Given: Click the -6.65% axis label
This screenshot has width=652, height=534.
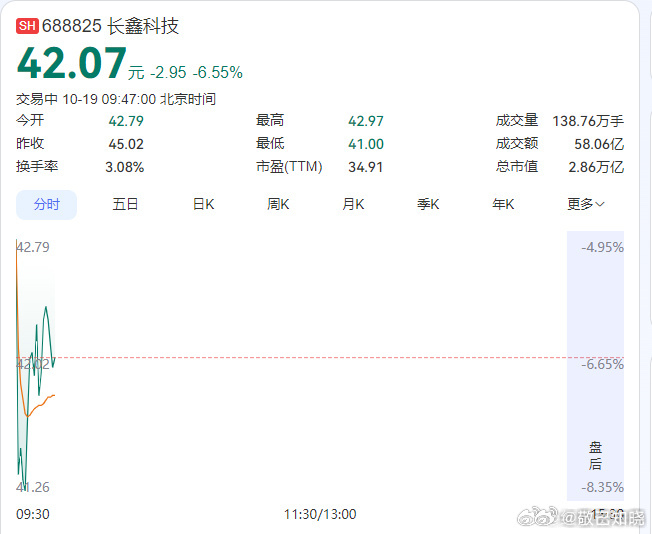Looking at the screenshot, I should (603, 364).
